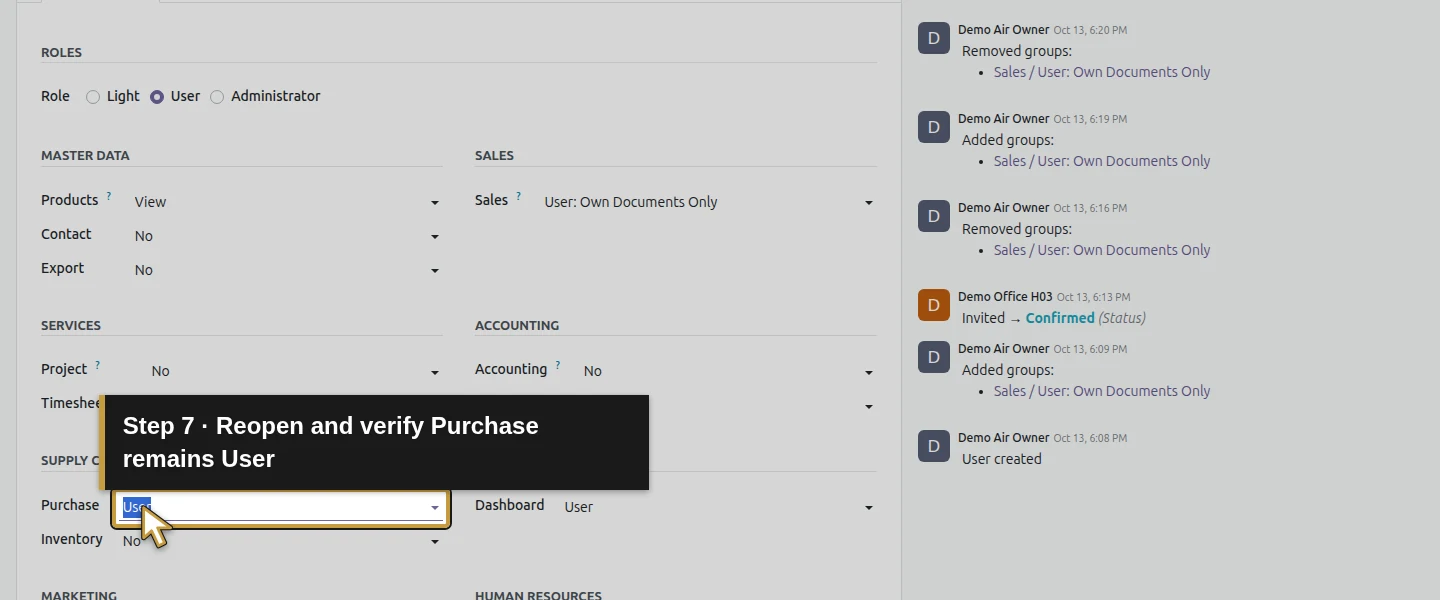Click the SALES section heading
Image resolution: width=1440 pixels, height=600 pixels.
tap(494, 155)
